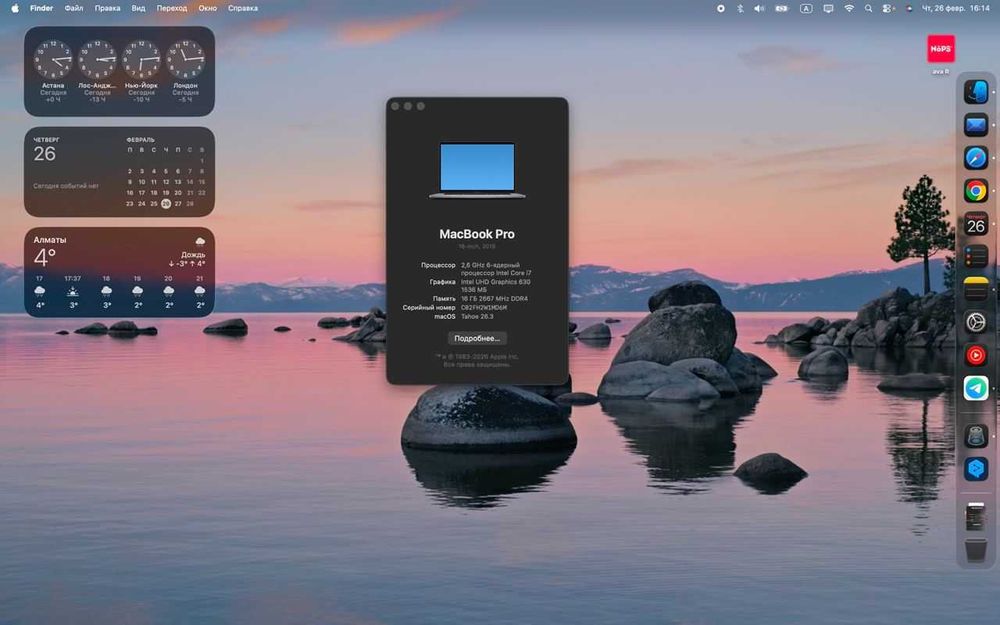Switch the keyboard input source icon
The width and height of the screenshot is (1000, 625).
[x=806, y=8]
